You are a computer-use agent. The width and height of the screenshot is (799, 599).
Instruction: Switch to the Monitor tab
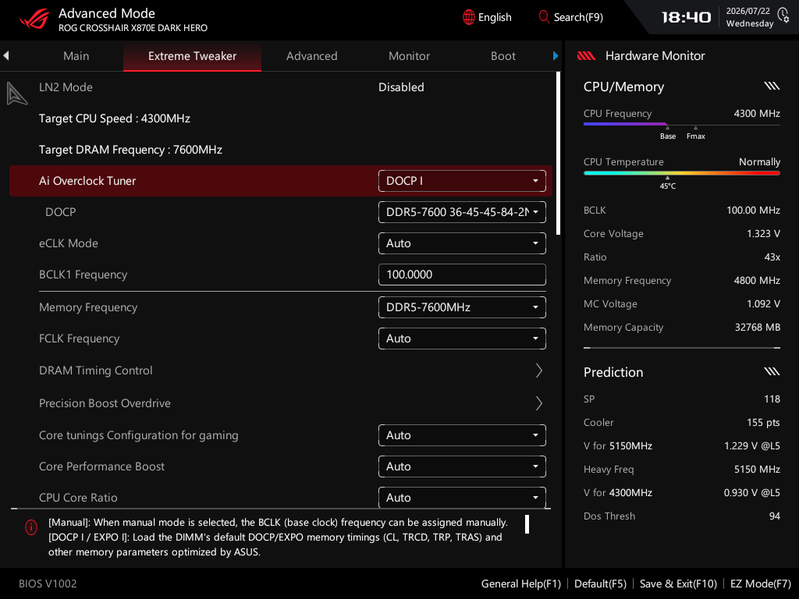[409, 56]
